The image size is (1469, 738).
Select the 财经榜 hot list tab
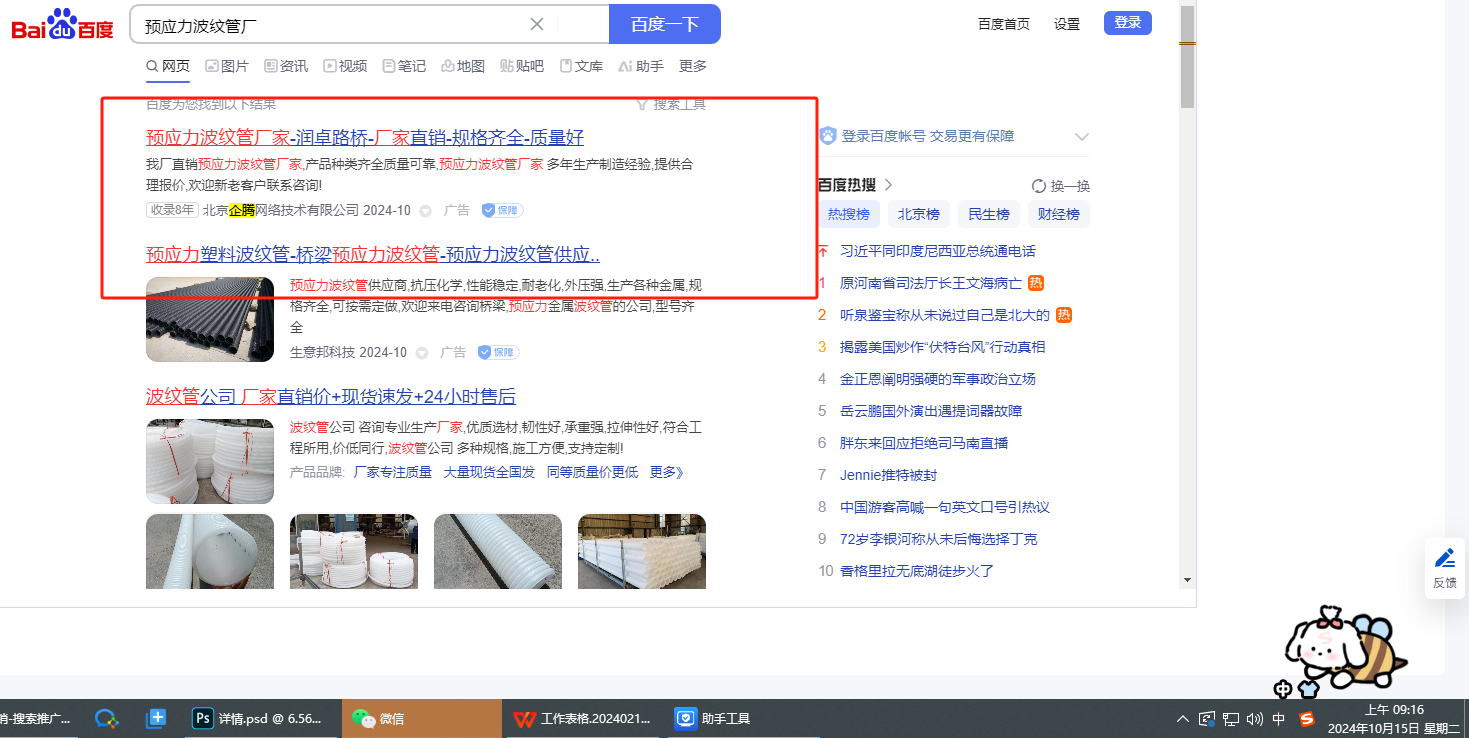[x=1059, y=214]
